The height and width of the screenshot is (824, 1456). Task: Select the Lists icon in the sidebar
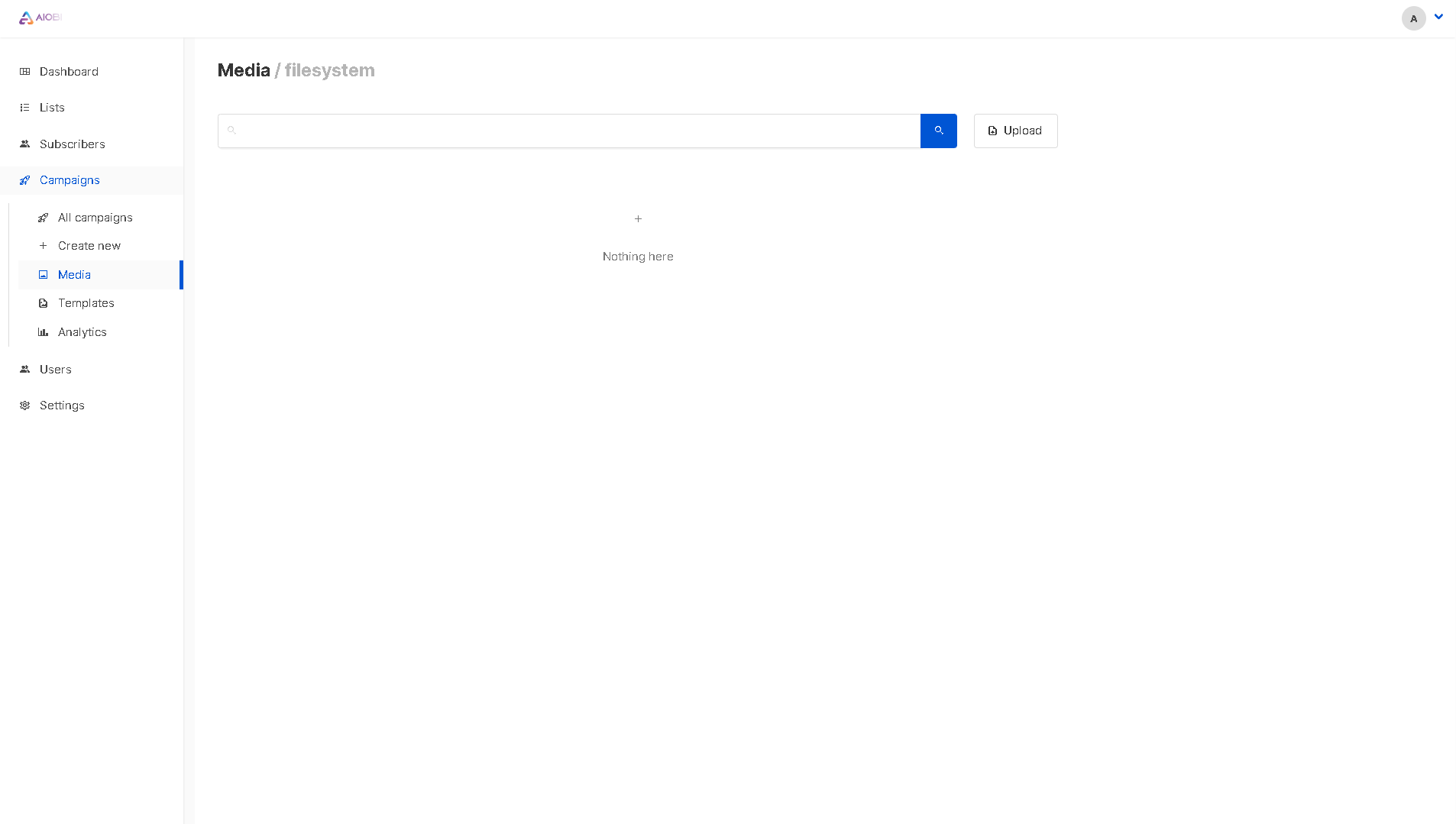pyautogui.click(x=24, y=107)
